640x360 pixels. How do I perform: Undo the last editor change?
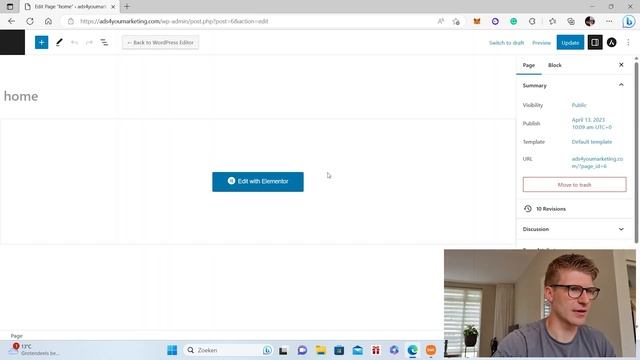coord(74,42)
